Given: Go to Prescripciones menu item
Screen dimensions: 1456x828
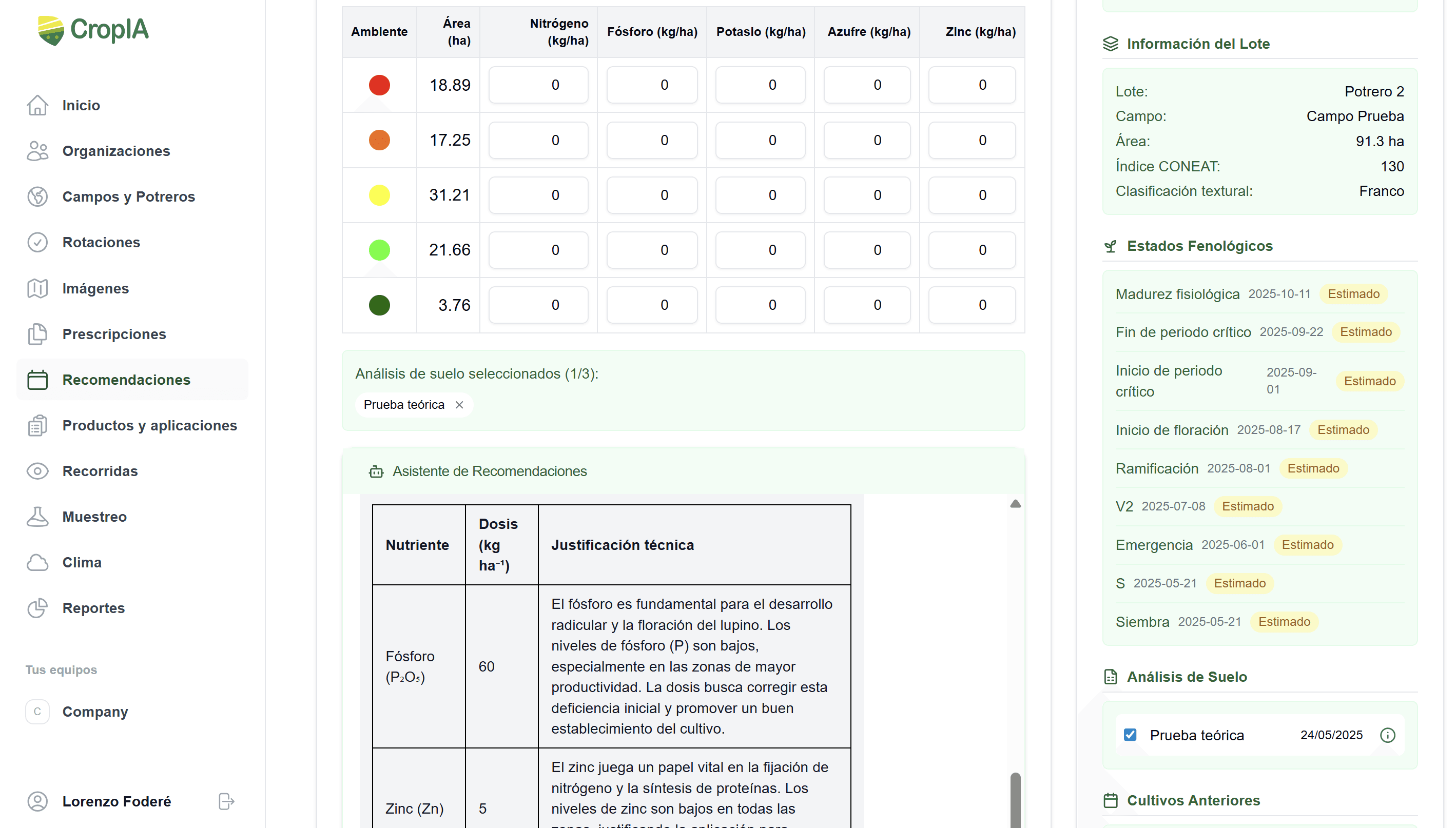Looking at the screenshot, I should (x=114, y=334).
